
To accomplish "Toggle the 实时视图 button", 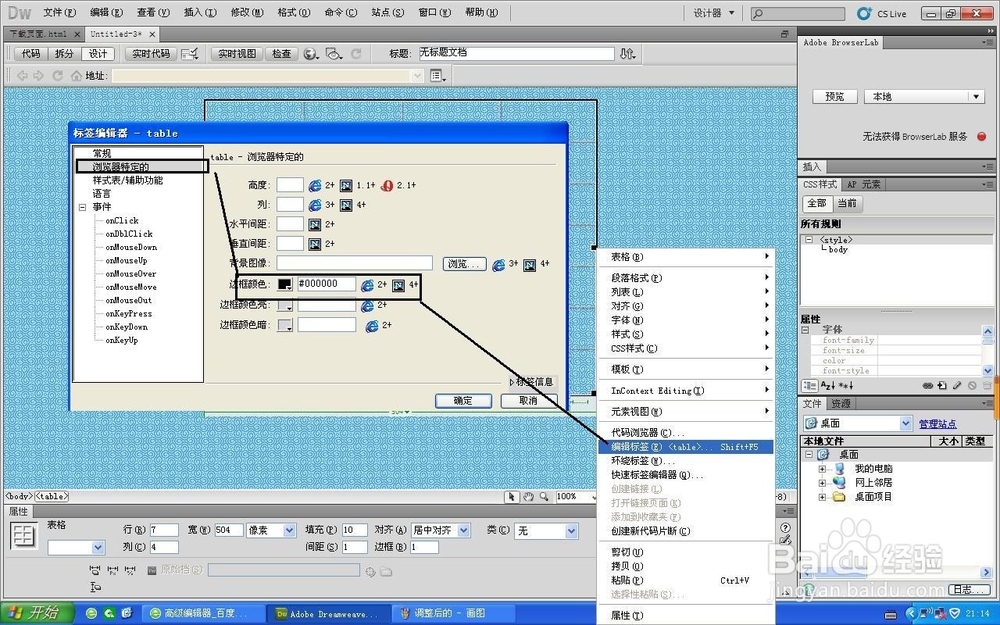I will click(237, 54).
